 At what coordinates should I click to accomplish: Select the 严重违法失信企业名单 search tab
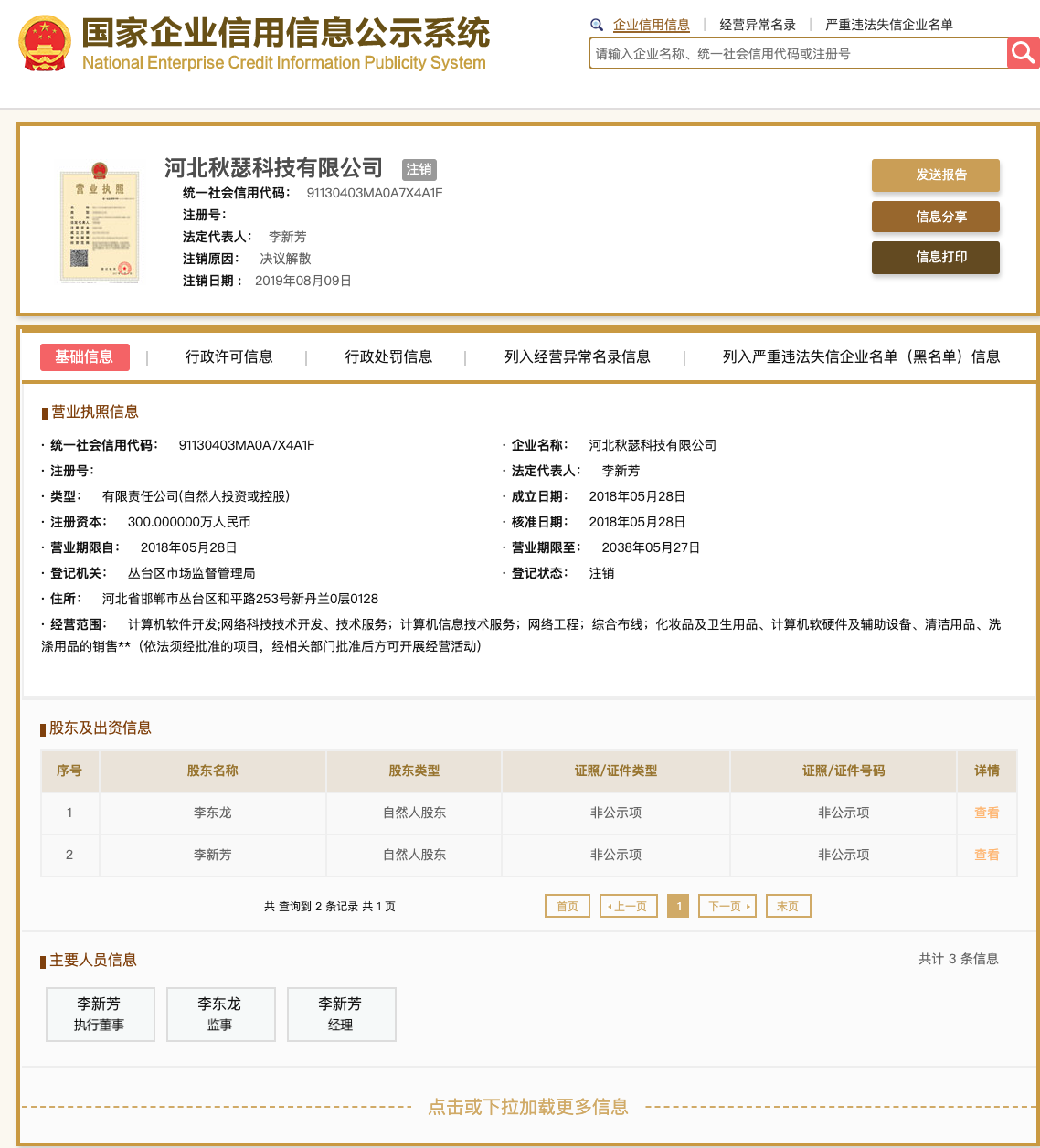click(x=889, y=25)
